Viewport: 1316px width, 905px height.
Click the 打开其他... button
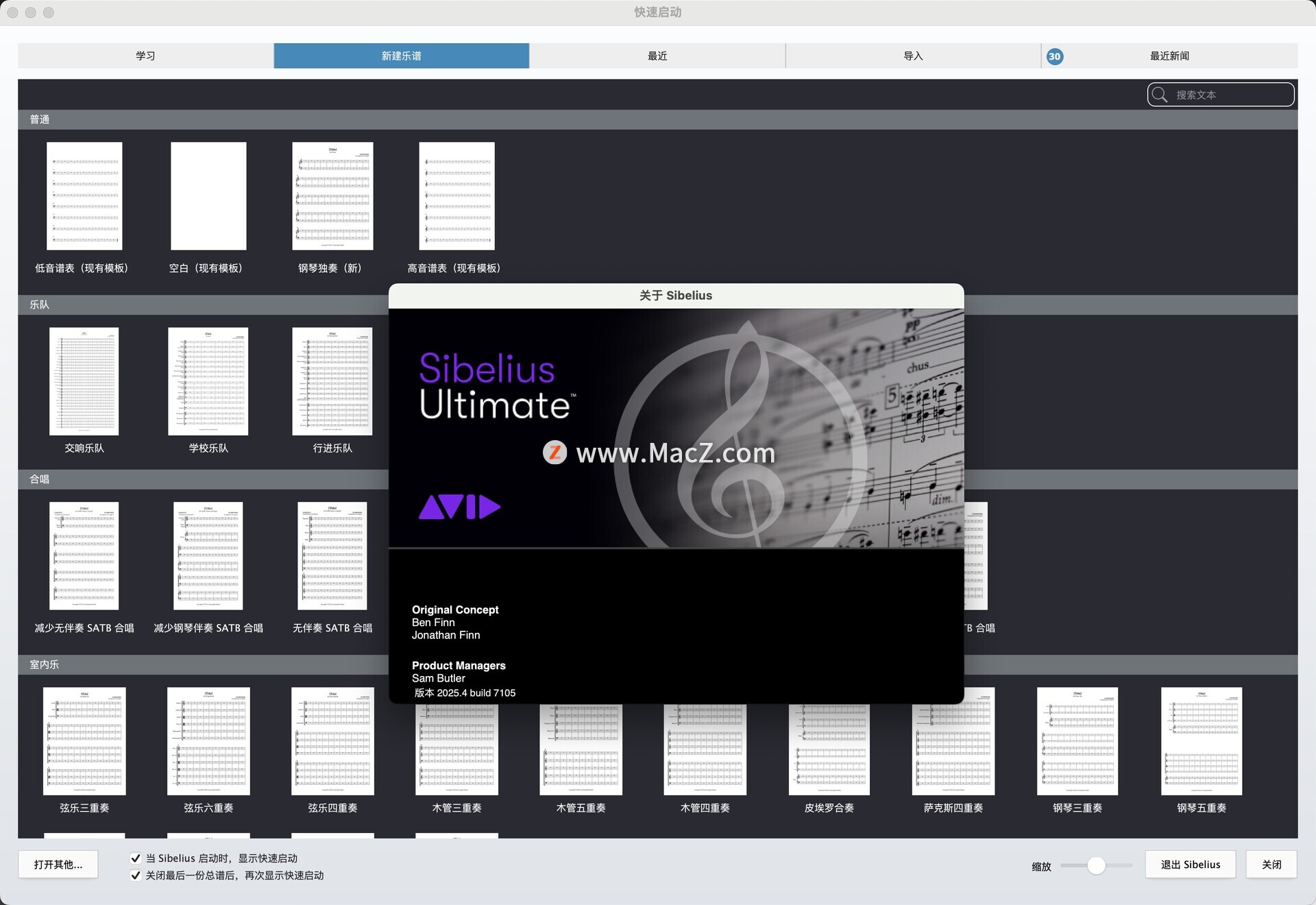[x=58, y=865]
